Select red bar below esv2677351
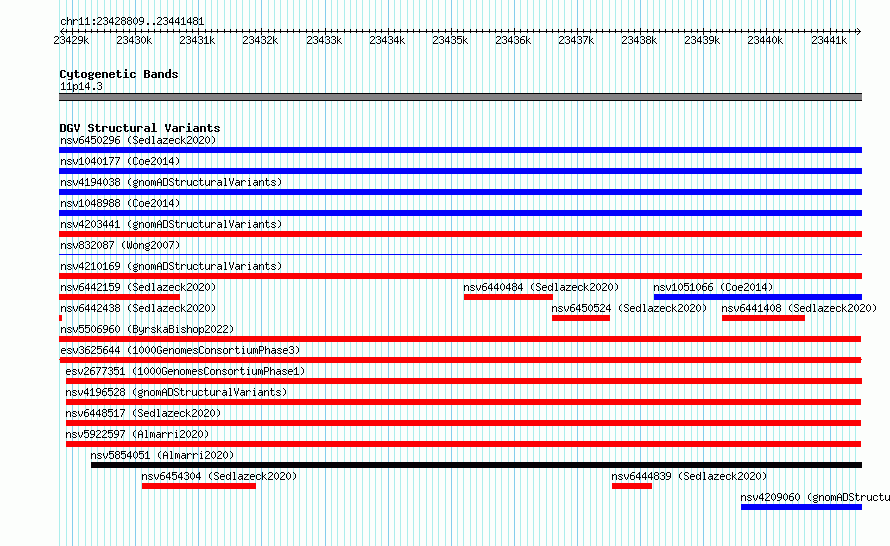 pos(464,381)
